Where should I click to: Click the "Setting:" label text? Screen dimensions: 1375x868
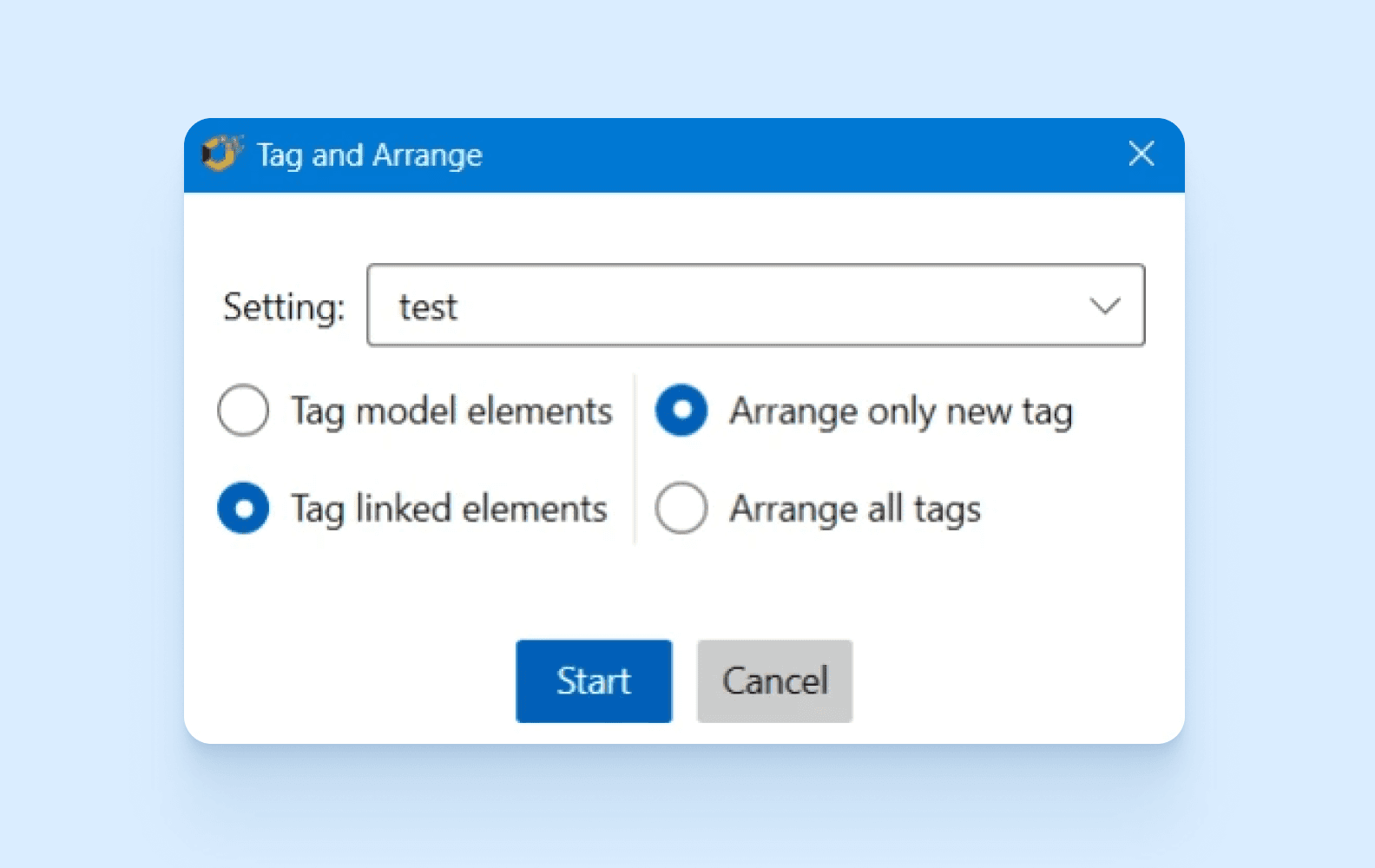[284, 307]
